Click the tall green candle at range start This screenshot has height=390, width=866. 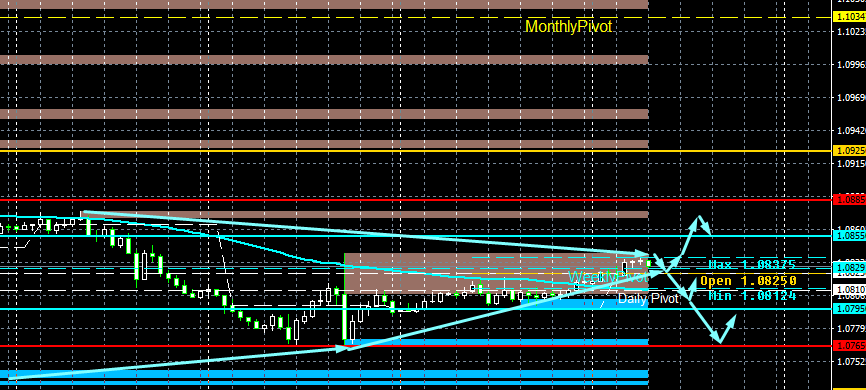click(345, 298)
